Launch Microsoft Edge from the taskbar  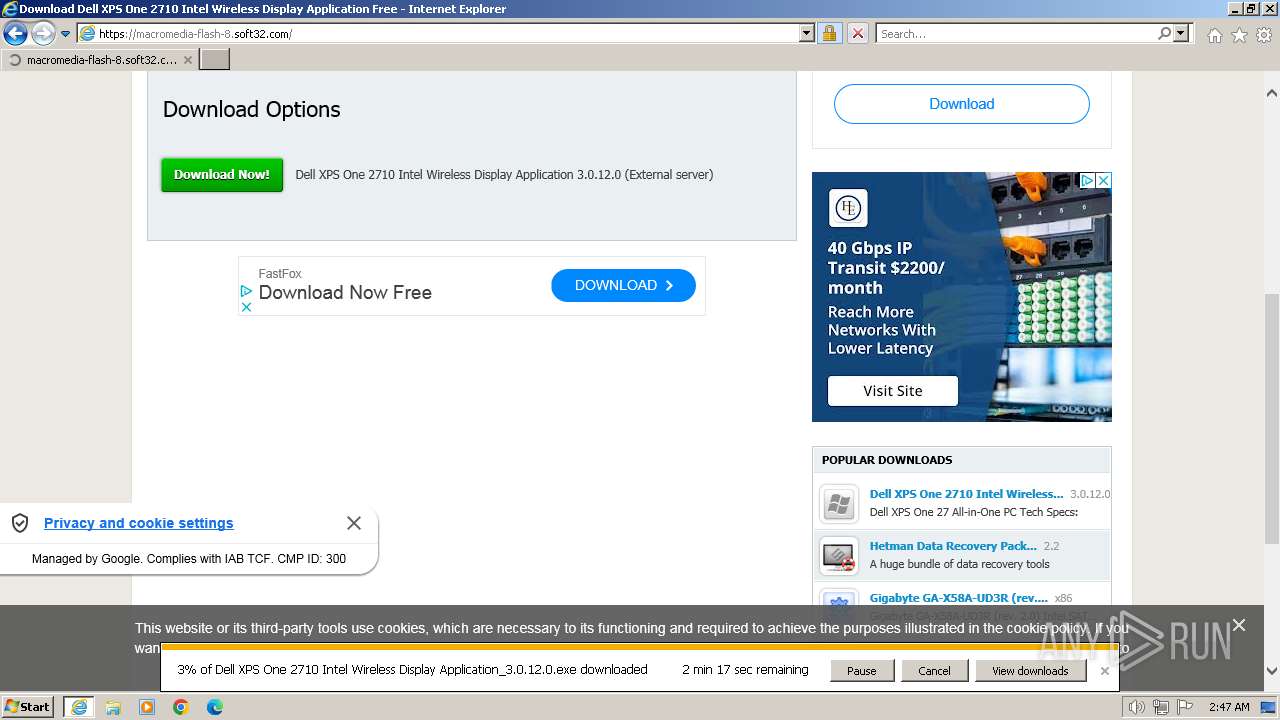tap(215, 707)
